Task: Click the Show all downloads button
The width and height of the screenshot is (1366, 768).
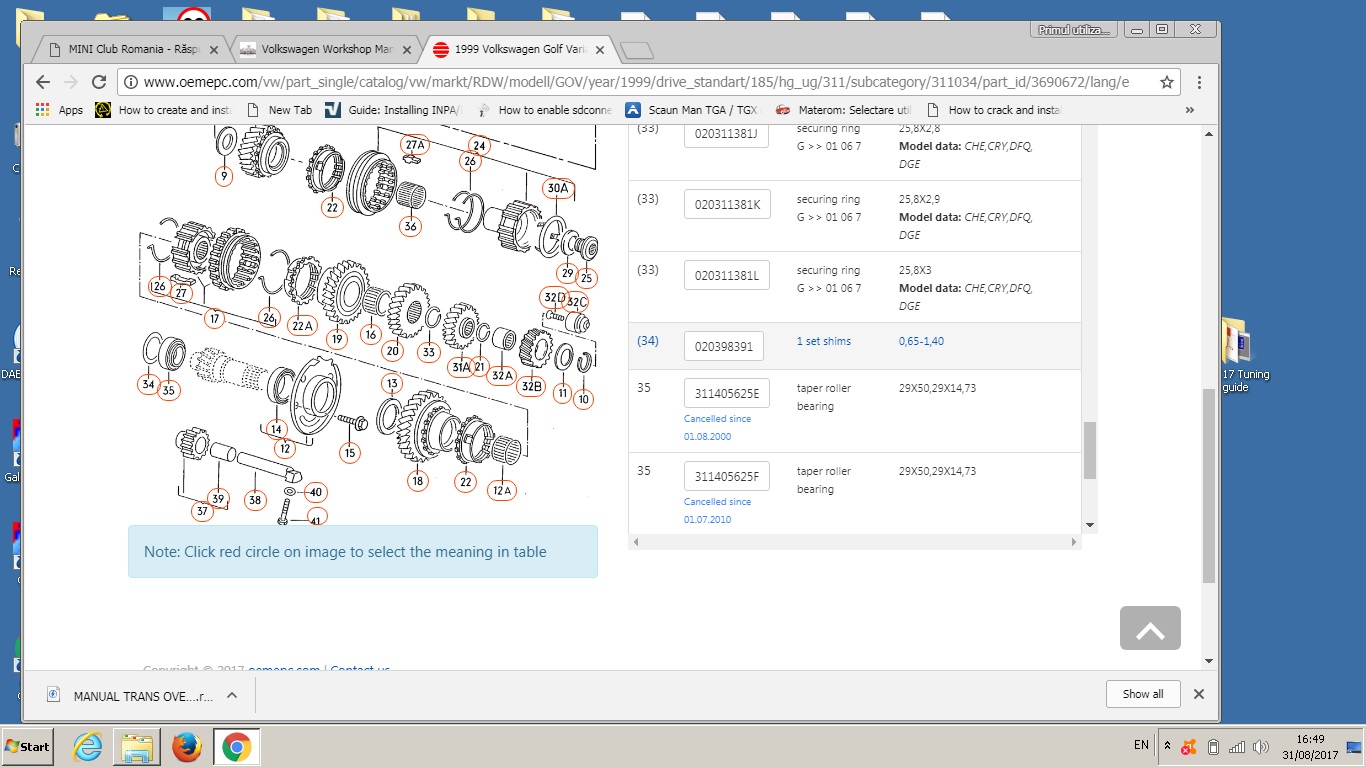Action: point(1143,694)
